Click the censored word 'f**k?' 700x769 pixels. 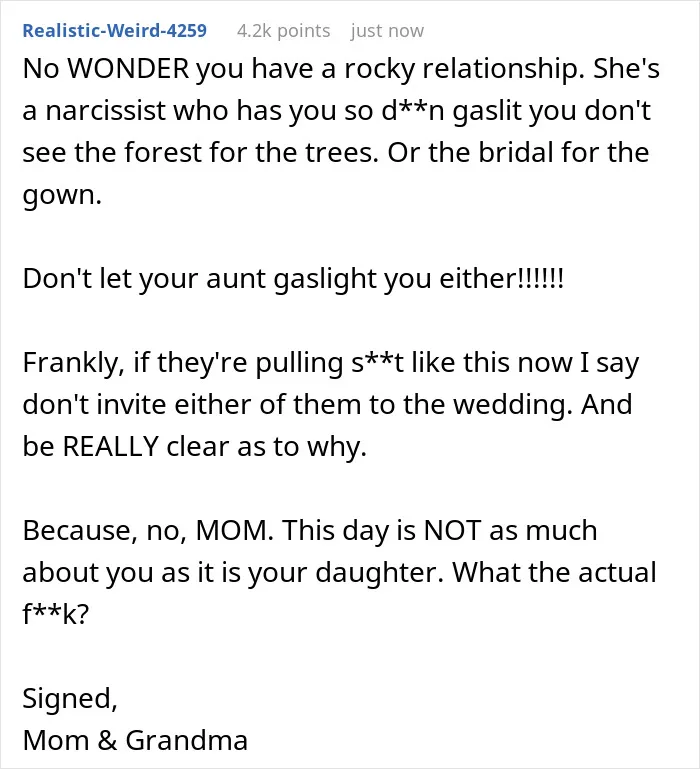56,615
